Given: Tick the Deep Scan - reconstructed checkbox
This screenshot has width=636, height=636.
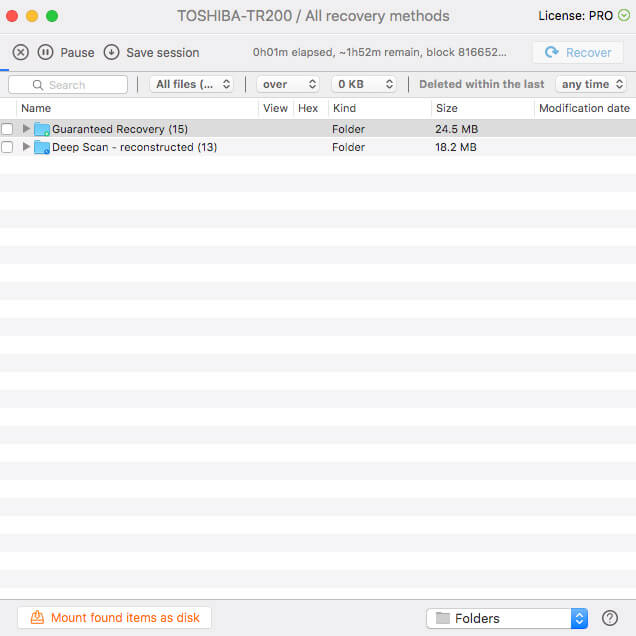Looking at the screenshot, I should click(8, 148).
